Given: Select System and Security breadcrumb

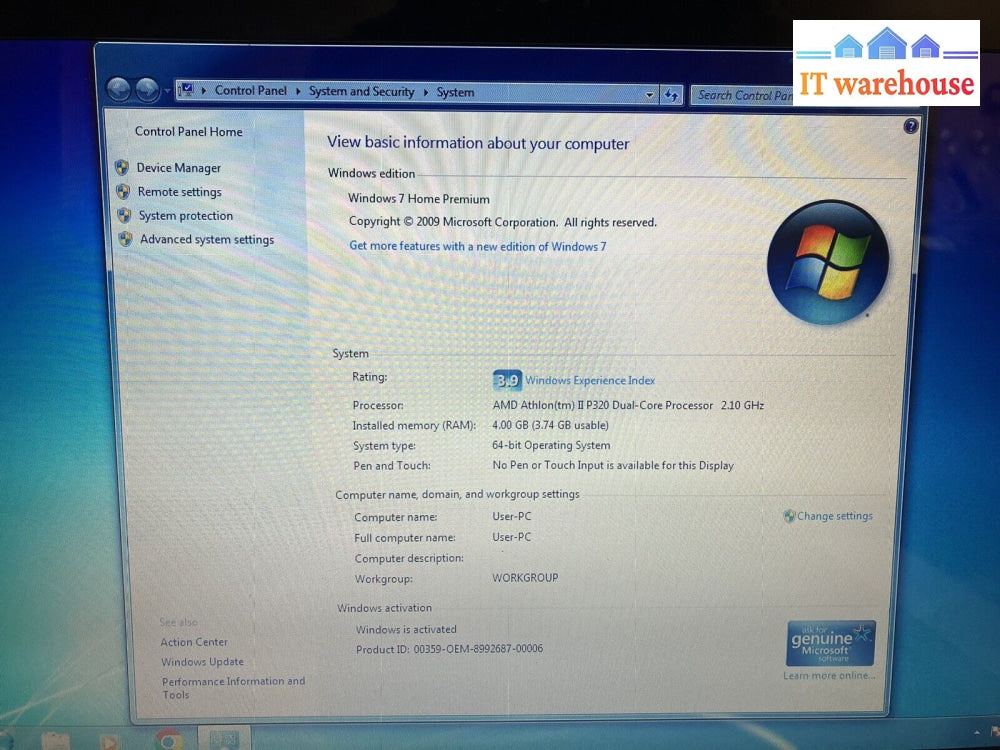Looking at the screenshot, I should (361, 91).
